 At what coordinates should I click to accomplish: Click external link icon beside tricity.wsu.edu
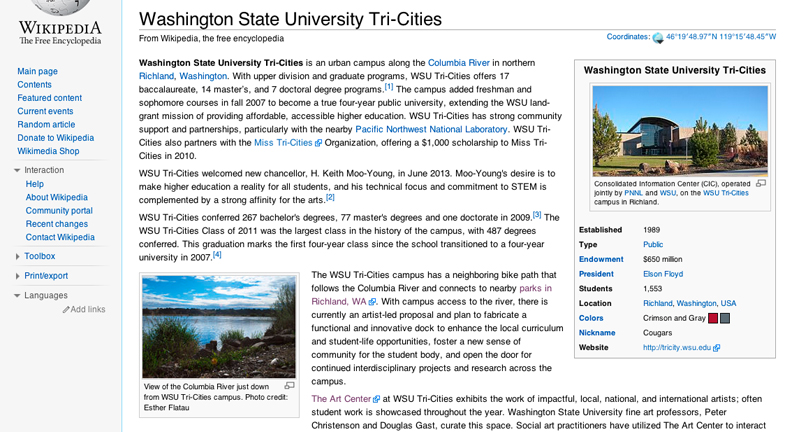(716, 348)
